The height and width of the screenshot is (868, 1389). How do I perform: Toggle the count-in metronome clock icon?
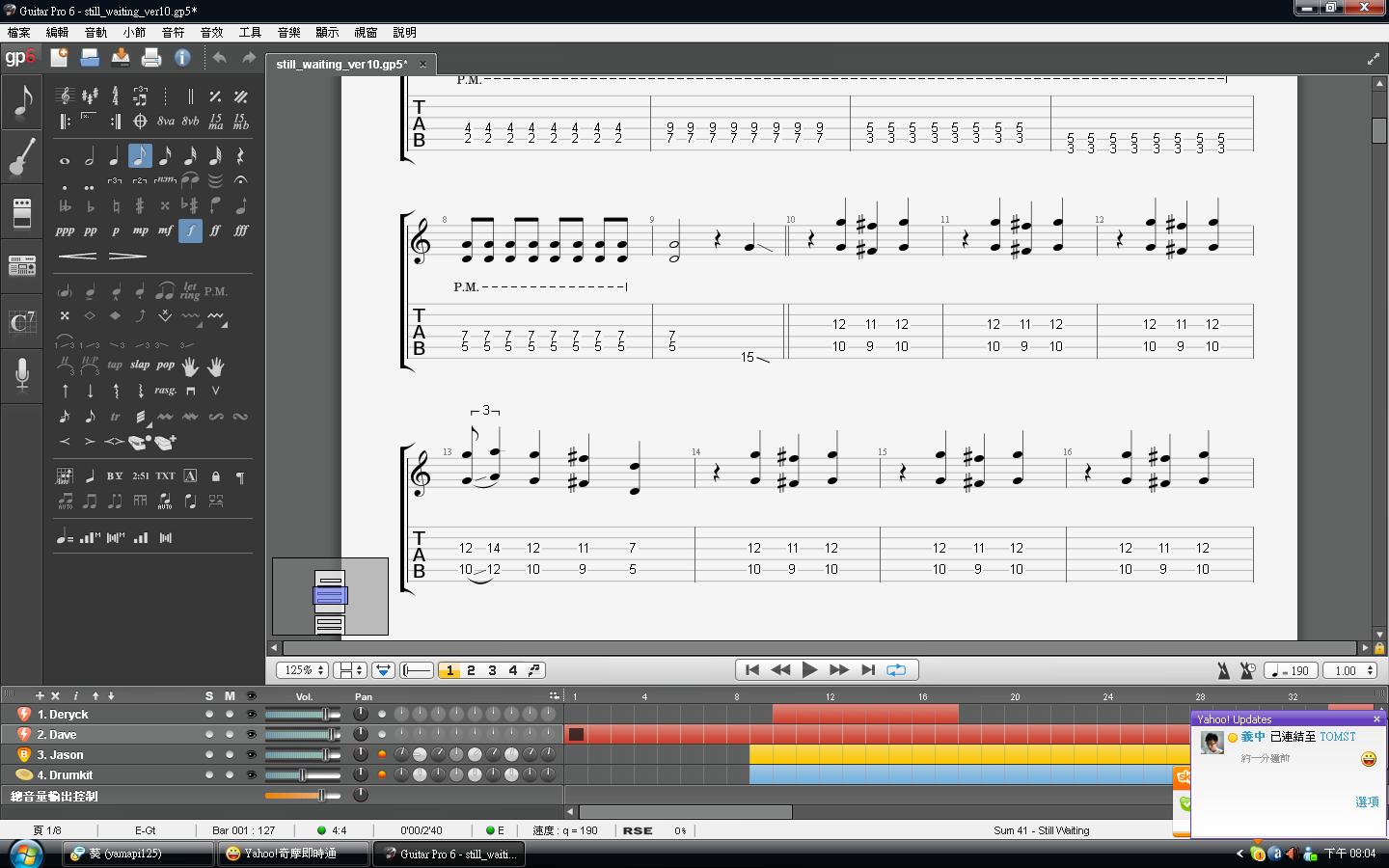coord(1247,670)
